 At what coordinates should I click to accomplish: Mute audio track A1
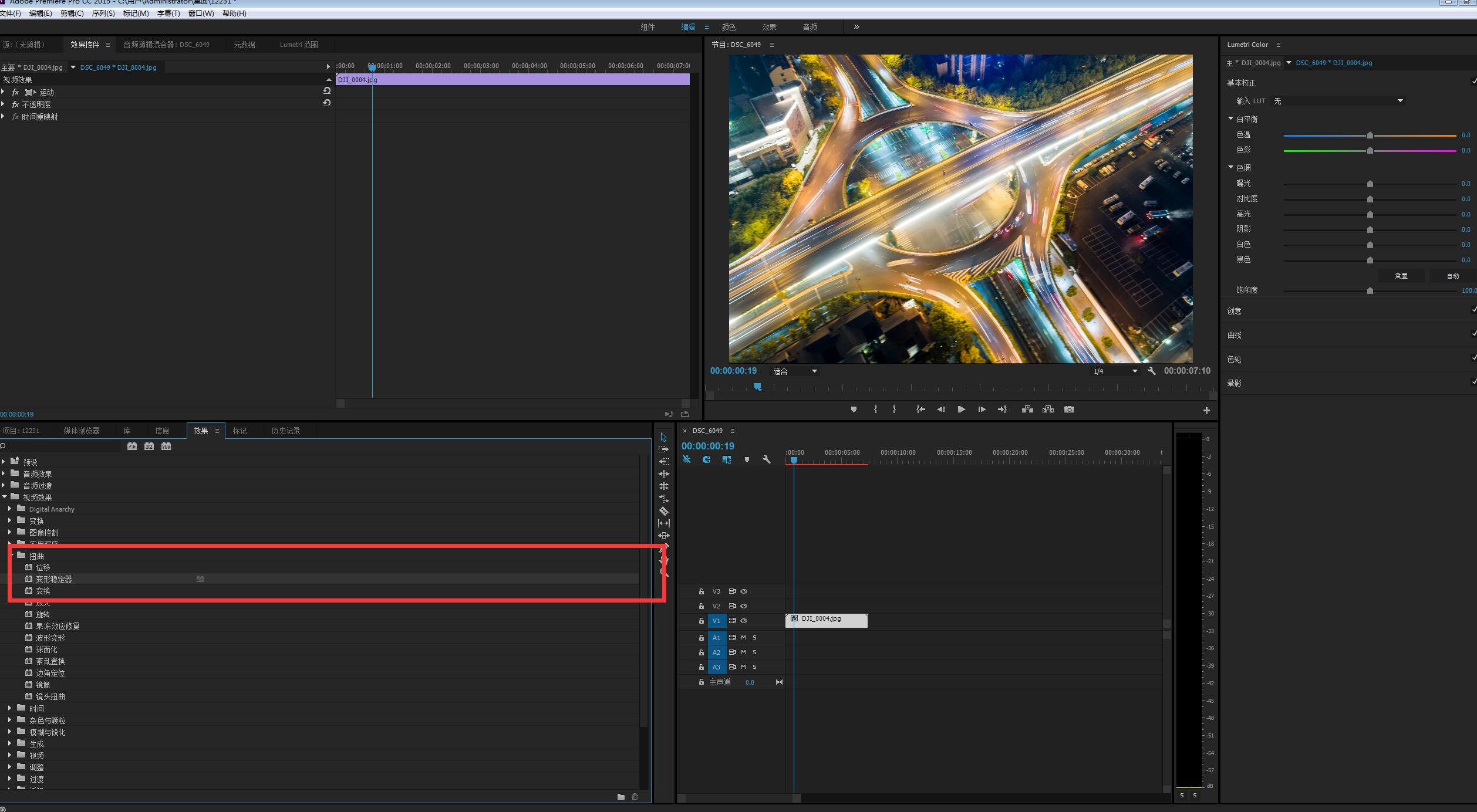[x=743, y=637]
